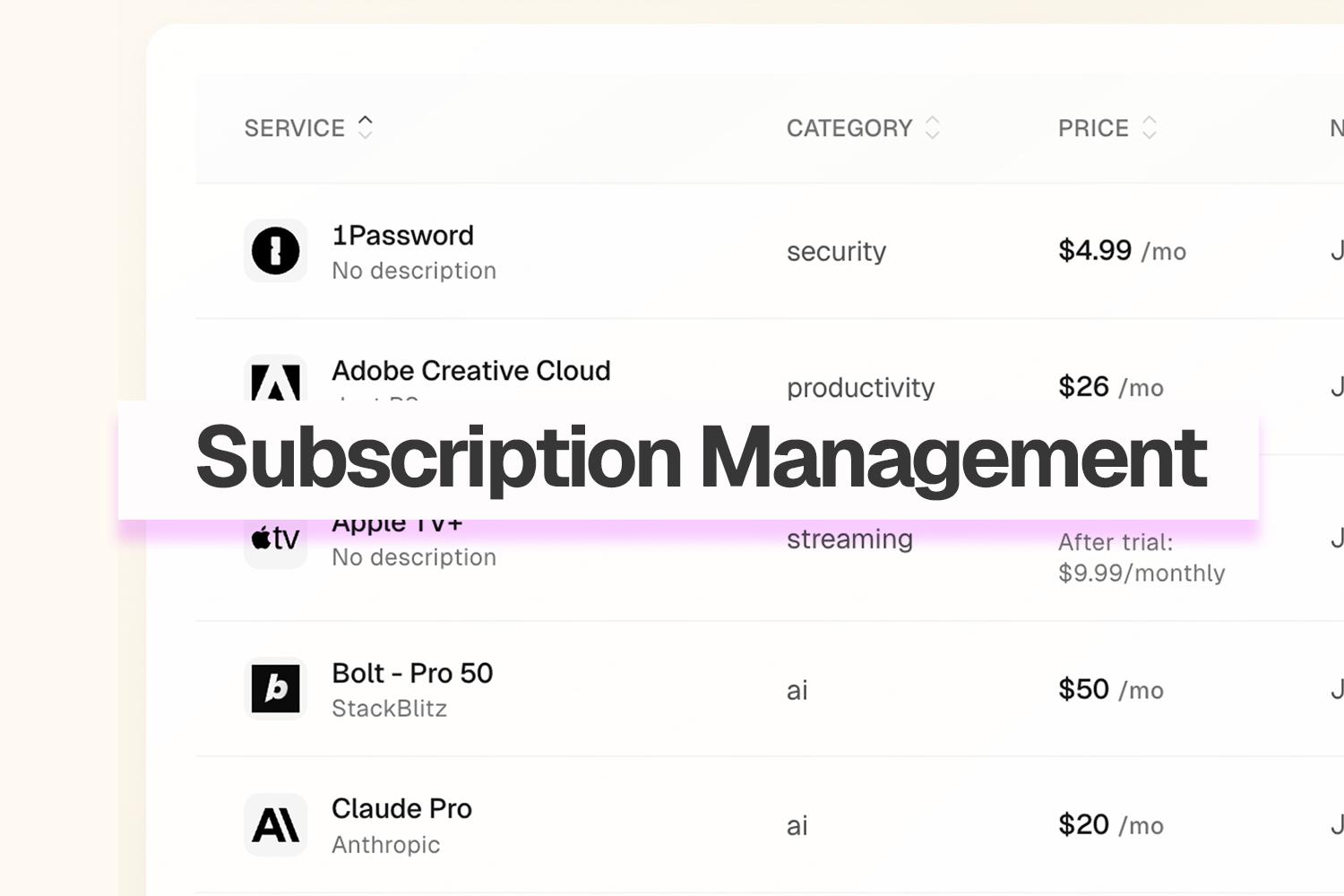Viewport: 1344px width, 896px height.
Task: Select the PRICE column header label
Action: click(x=1093, y=128)
